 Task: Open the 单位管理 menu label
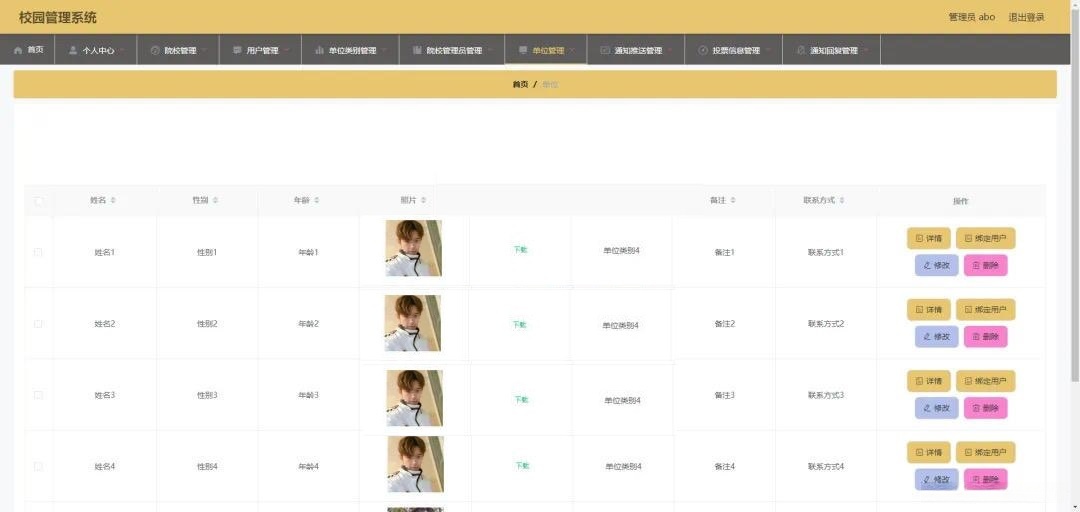(548, 50)
